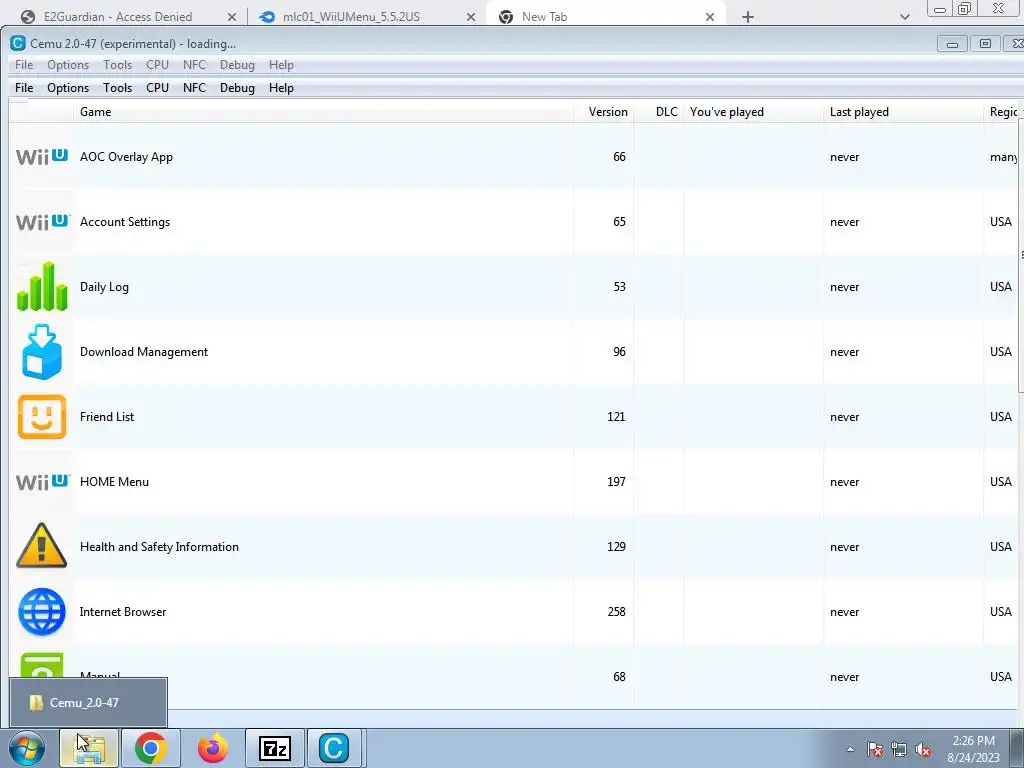The height and width of the screenshot is (768, 1024).
Task: Select the Daily Log bar chart icon
Action: (42, 287)
